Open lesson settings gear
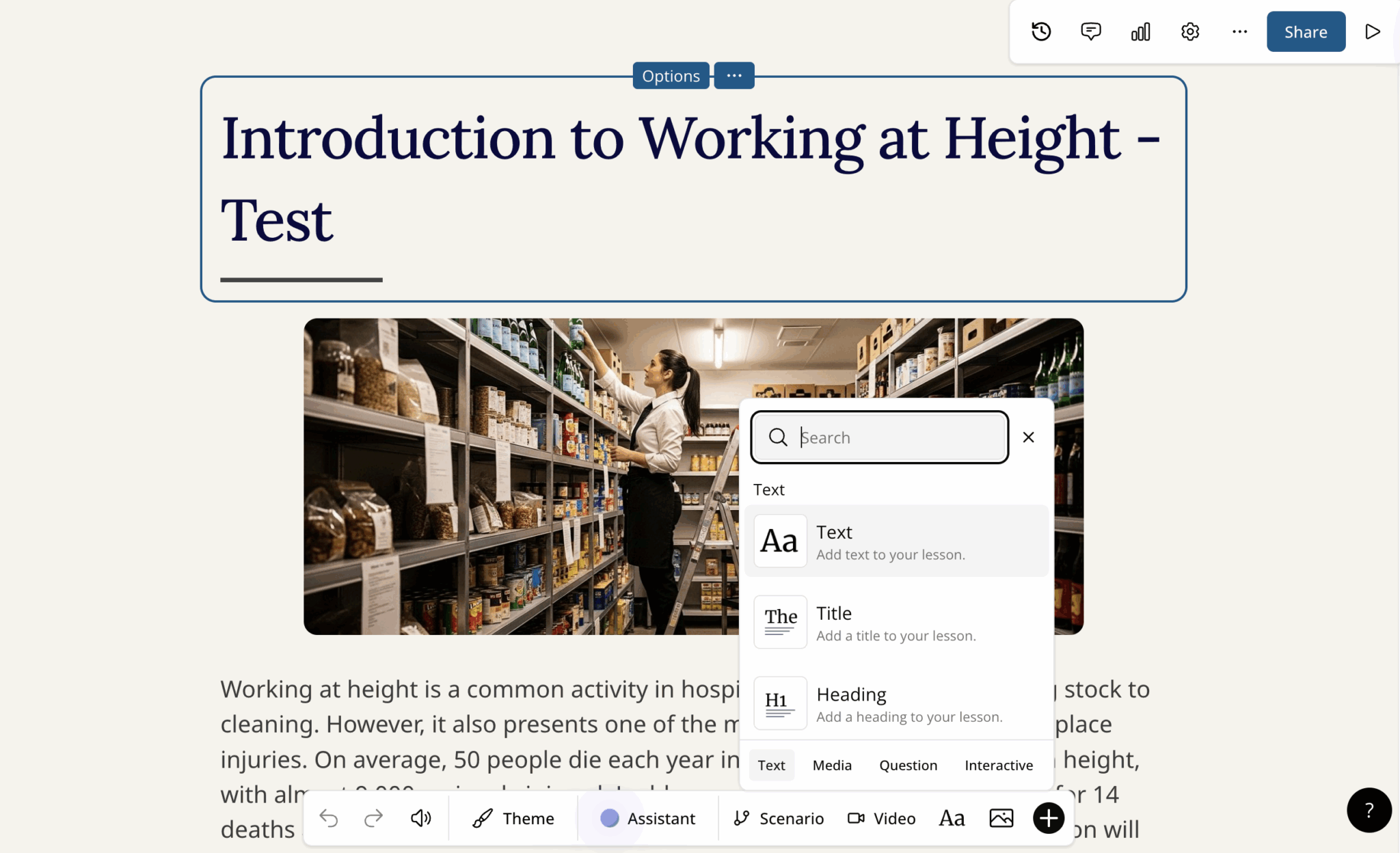This screenshot has height=853, width=1400. pos(1189,31)
